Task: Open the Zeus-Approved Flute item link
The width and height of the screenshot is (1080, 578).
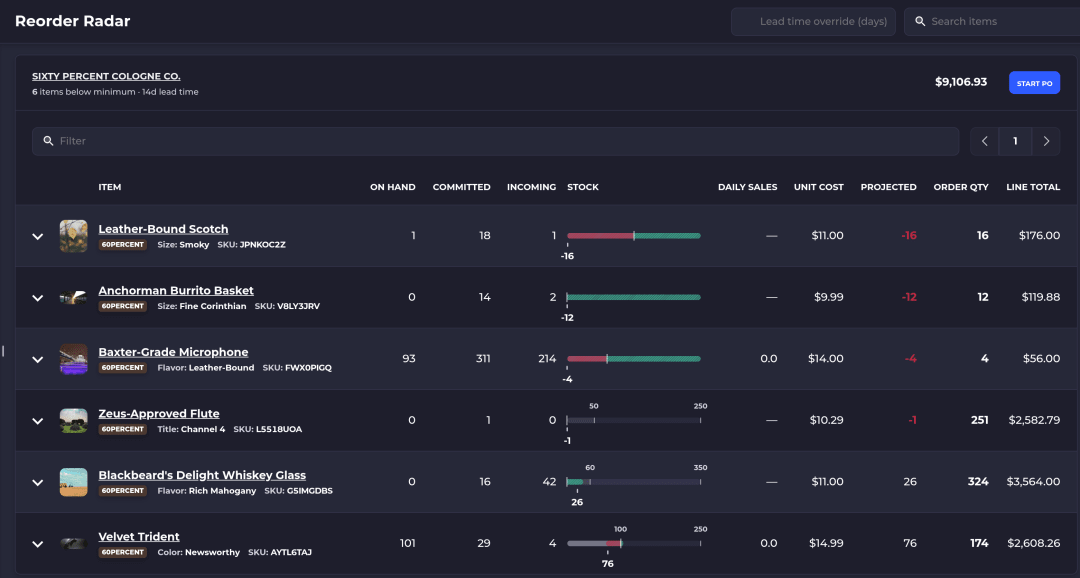Action: [x=159, y=413]
